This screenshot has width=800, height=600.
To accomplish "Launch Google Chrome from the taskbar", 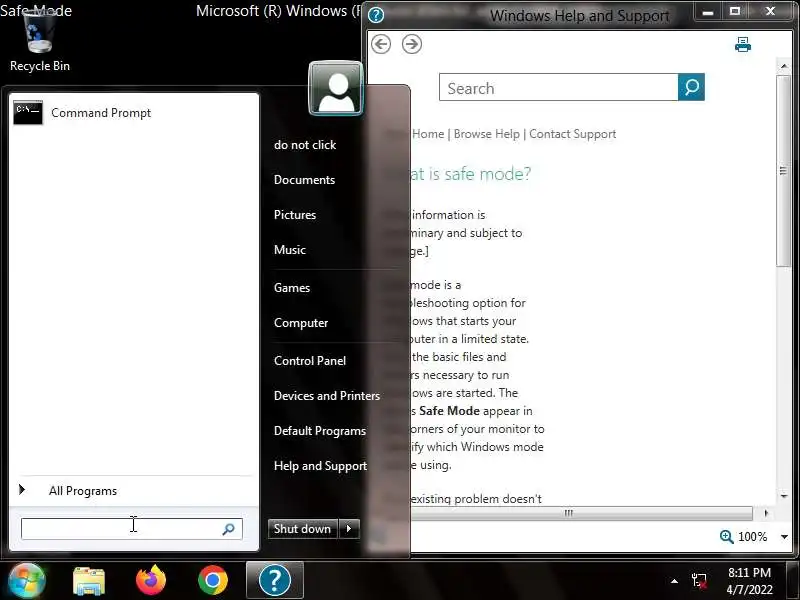I will pyautogui.click(x=213, y=581).
